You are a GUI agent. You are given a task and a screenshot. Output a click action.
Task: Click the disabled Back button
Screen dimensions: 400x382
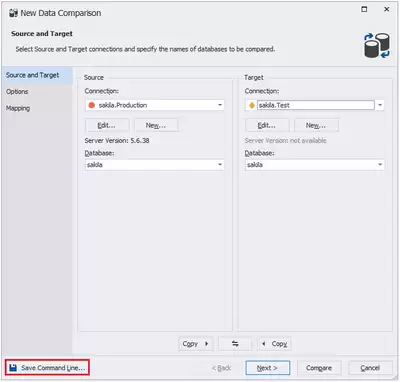(x=221, y=368)
